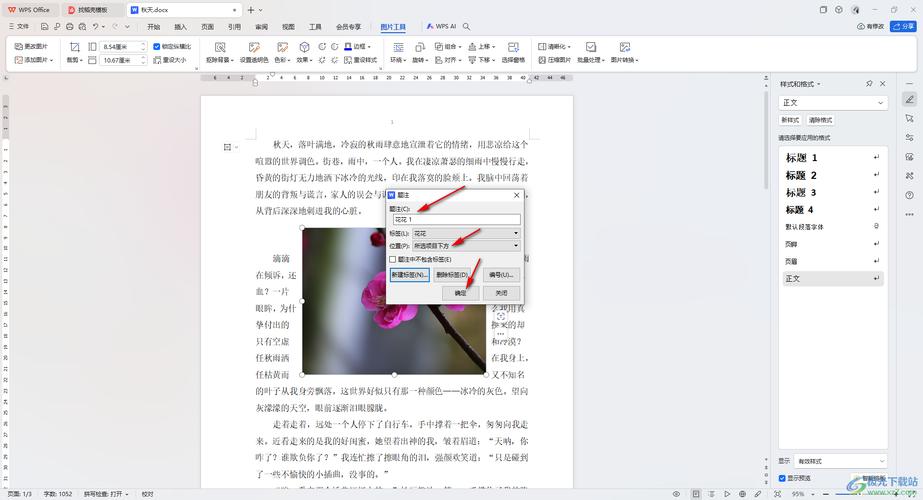Screen dimensions: 923x500
Task: Select the 标题 1 style in list
Action: (832, 158)
